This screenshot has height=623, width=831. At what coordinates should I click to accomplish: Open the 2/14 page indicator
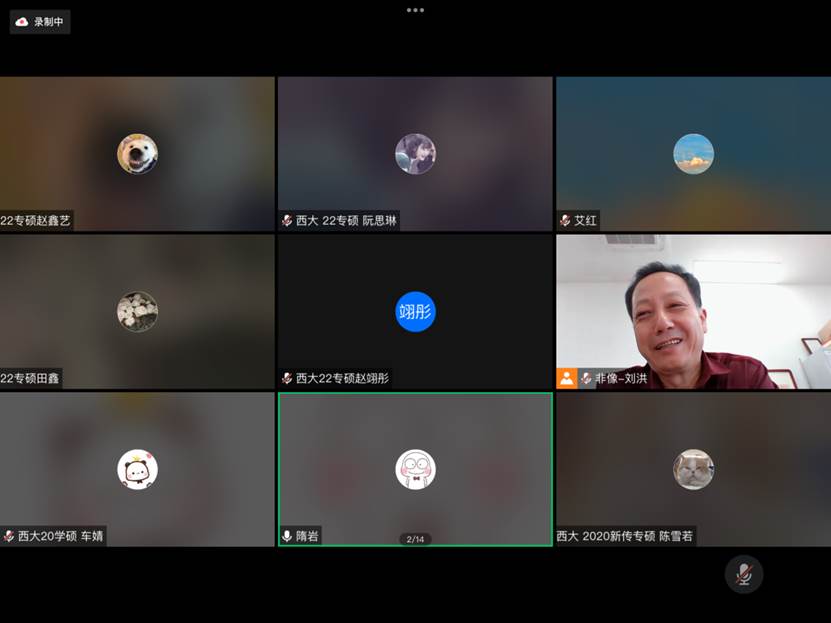(415, 539)
